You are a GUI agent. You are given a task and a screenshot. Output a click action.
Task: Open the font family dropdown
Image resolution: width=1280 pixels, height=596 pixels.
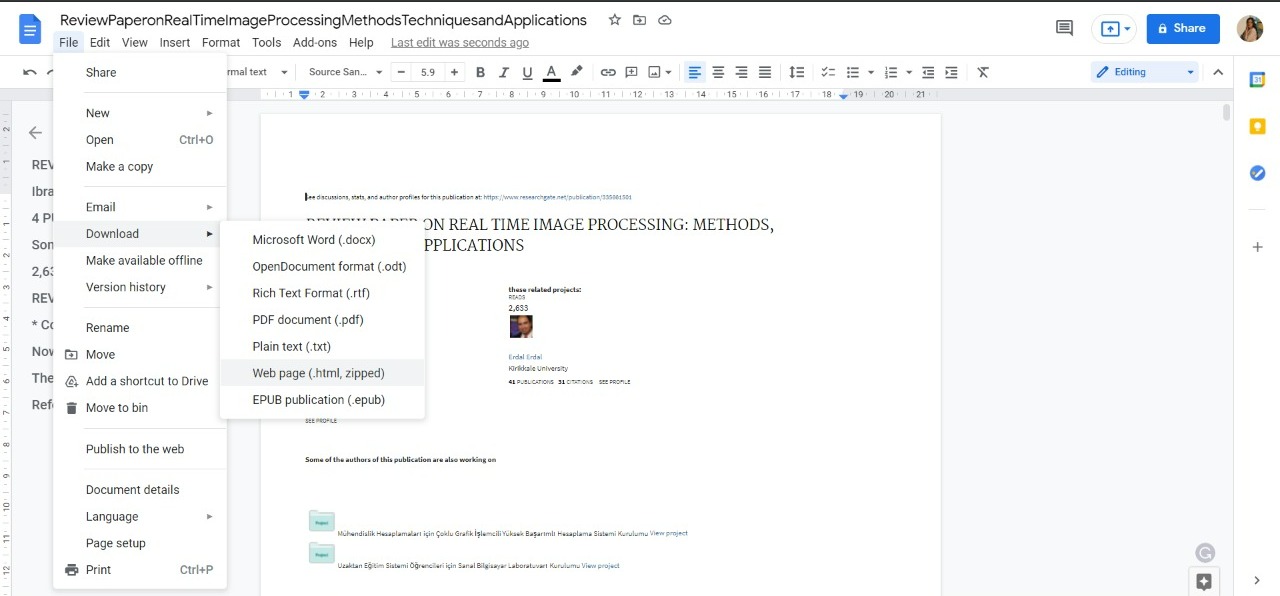tap(345, 72)
